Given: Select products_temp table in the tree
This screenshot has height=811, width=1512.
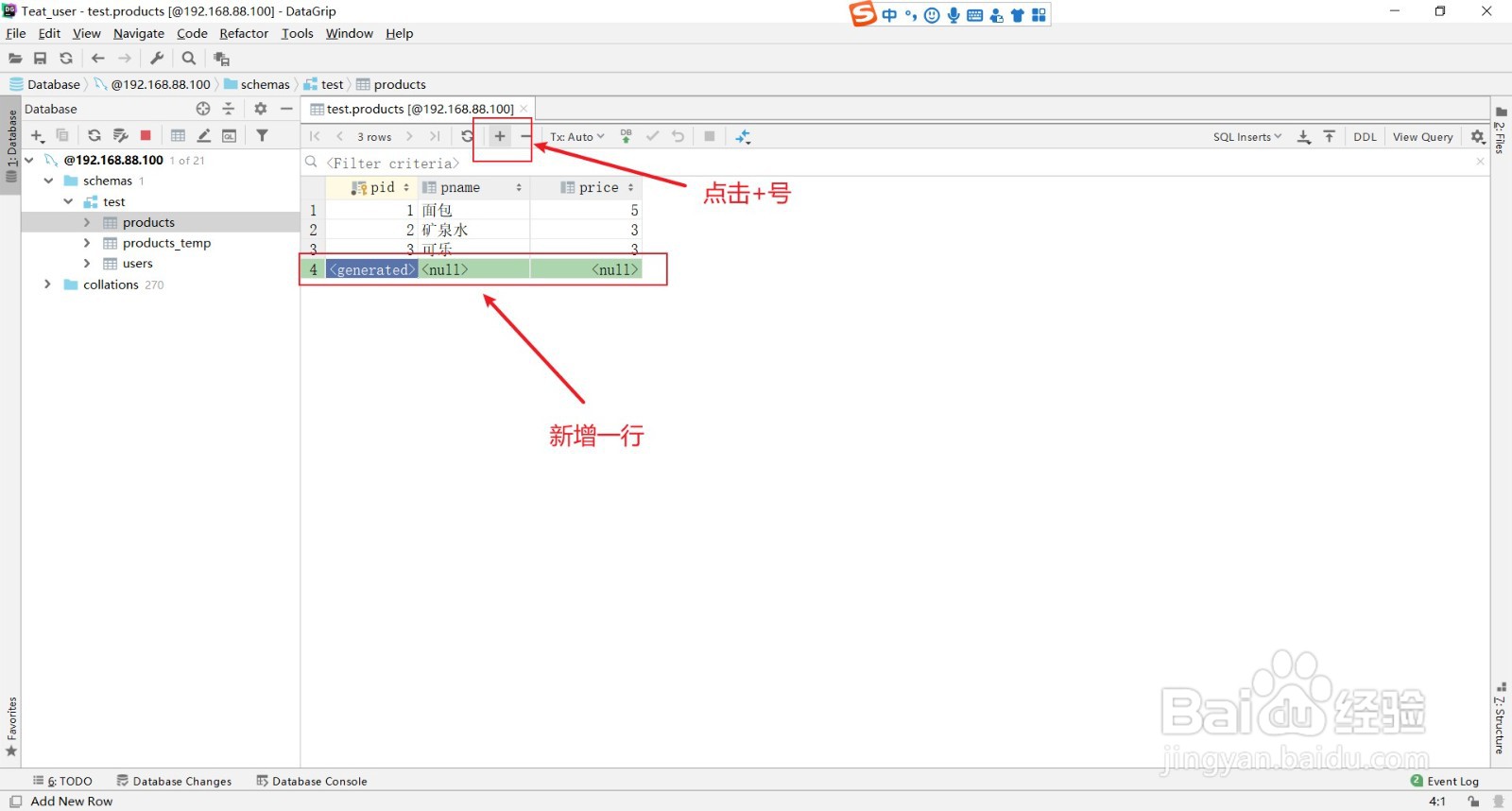Looking at the screenshot, I should tap(166, 243).
